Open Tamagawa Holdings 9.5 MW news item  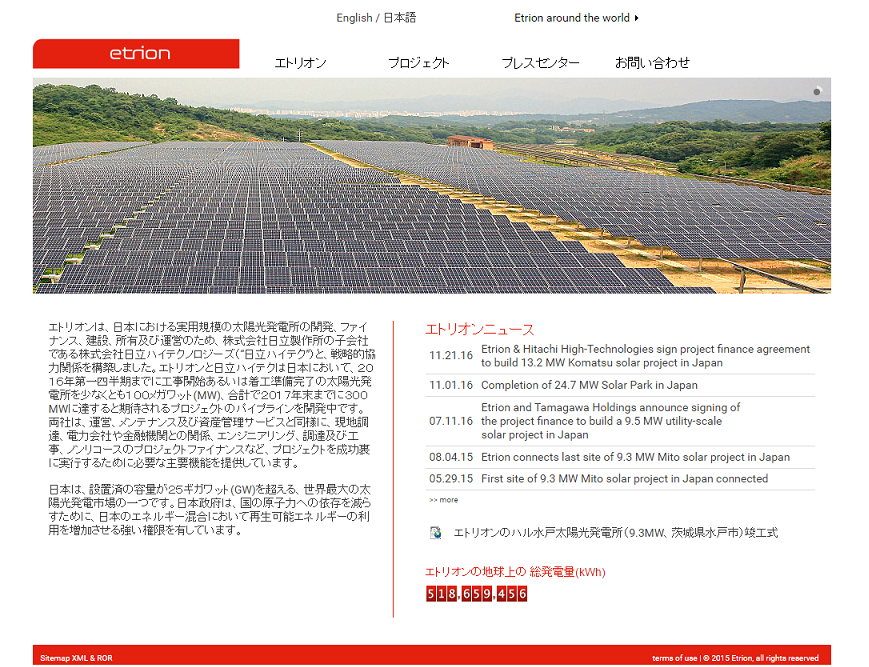point(610,421)
